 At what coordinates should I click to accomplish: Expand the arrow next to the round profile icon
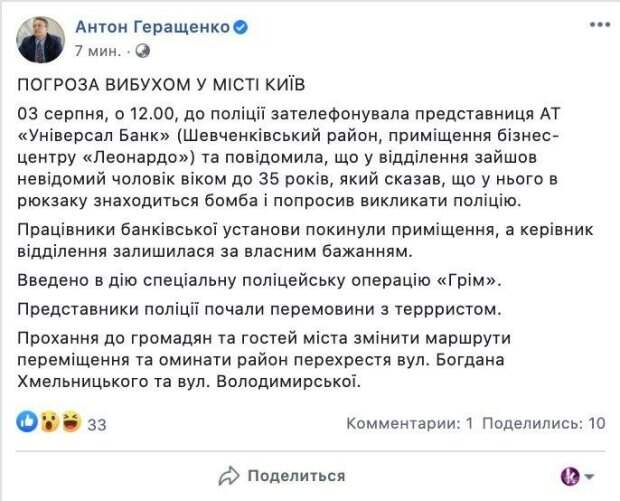(x=591, y=477)
